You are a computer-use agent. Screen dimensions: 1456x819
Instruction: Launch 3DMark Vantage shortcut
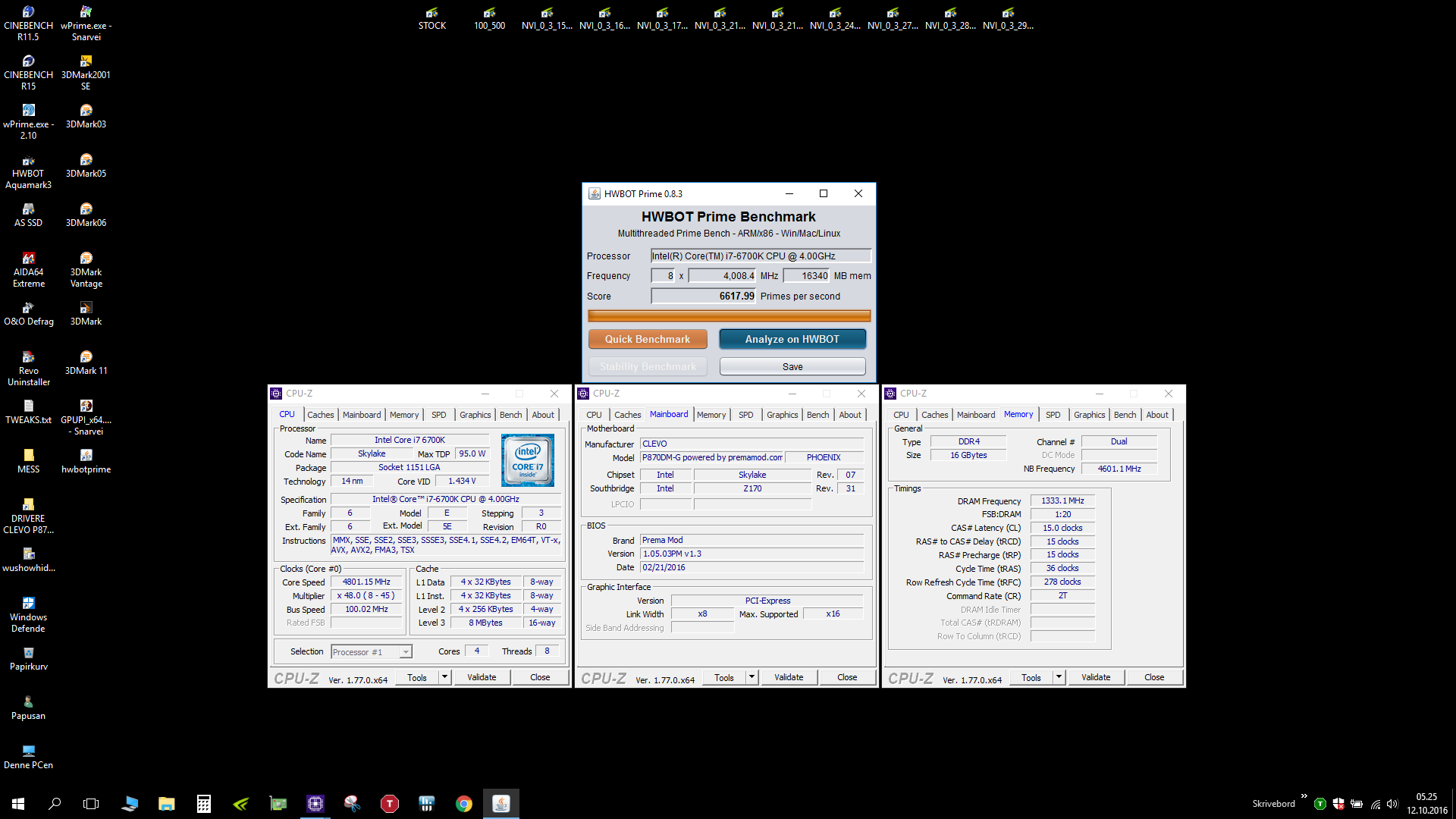(x=86, y=269)
